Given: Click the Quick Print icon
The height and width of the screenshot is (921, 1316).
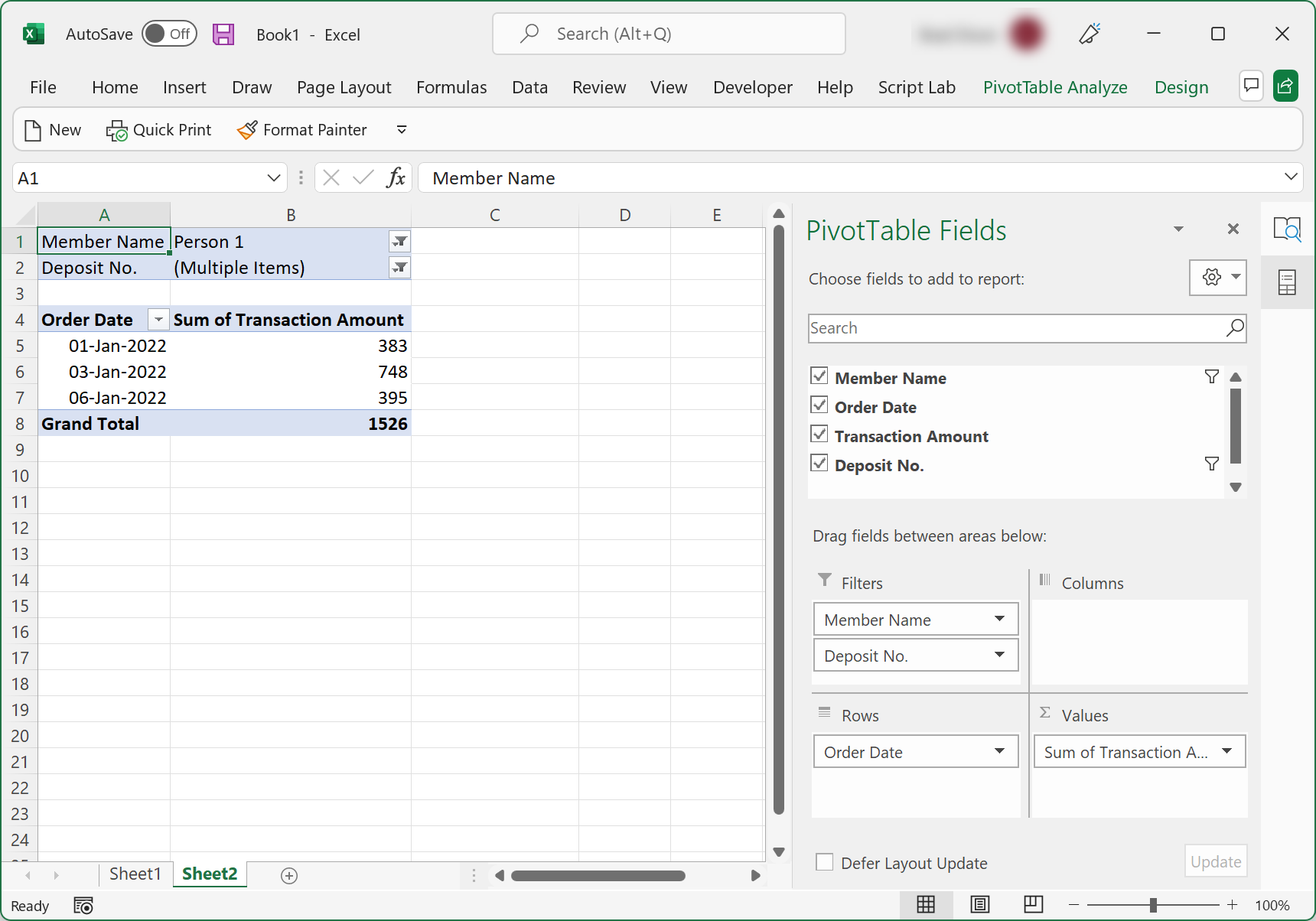Looking at the screenshot, I should click(117, 130).
